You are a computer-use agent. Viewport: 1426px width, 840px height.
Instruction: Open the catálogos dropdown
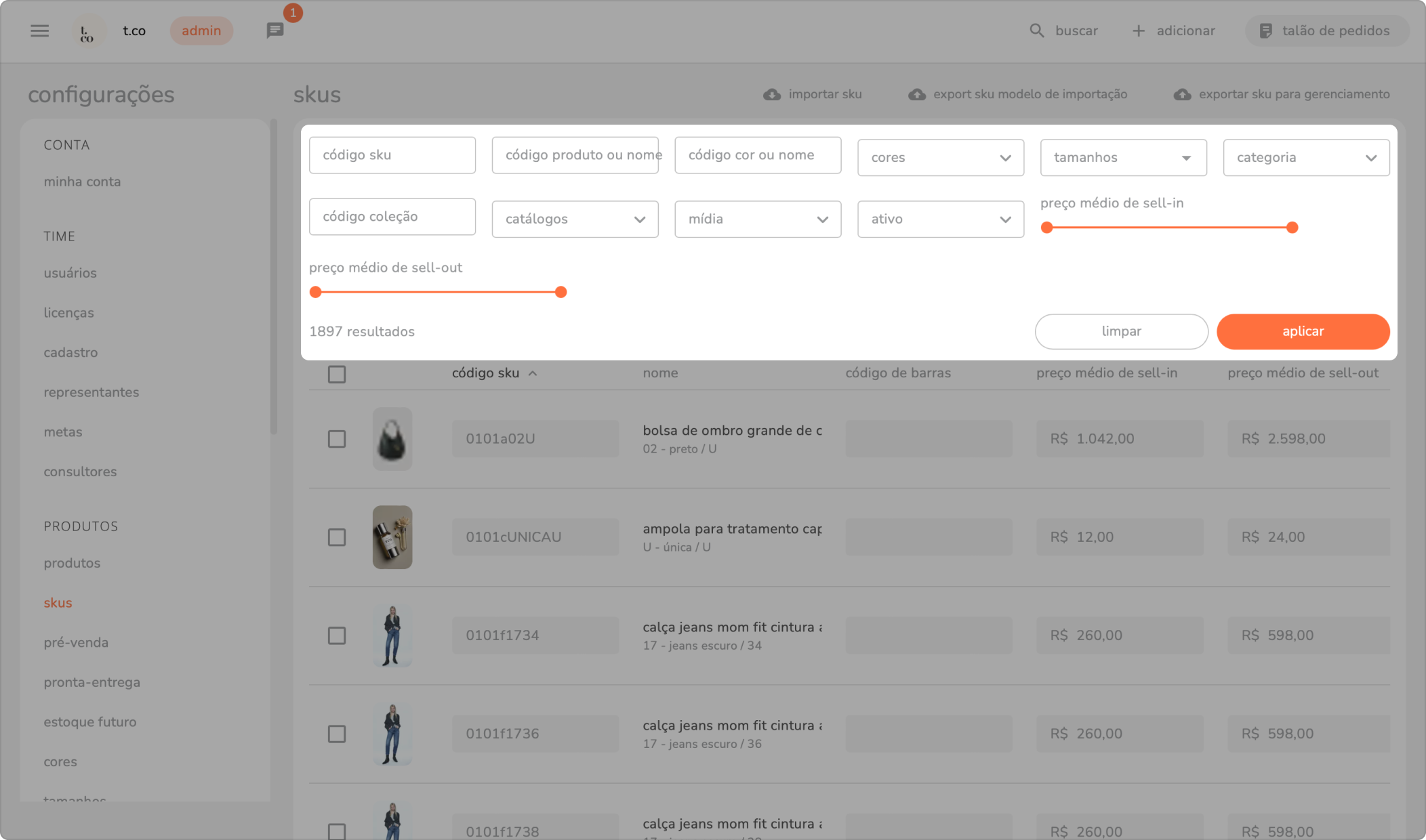tap(575, 219)
